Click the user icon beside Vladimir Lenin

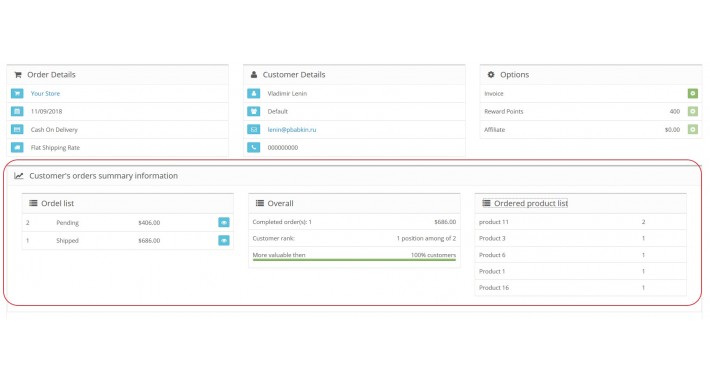pyautogui.click(x=254, y=93)
